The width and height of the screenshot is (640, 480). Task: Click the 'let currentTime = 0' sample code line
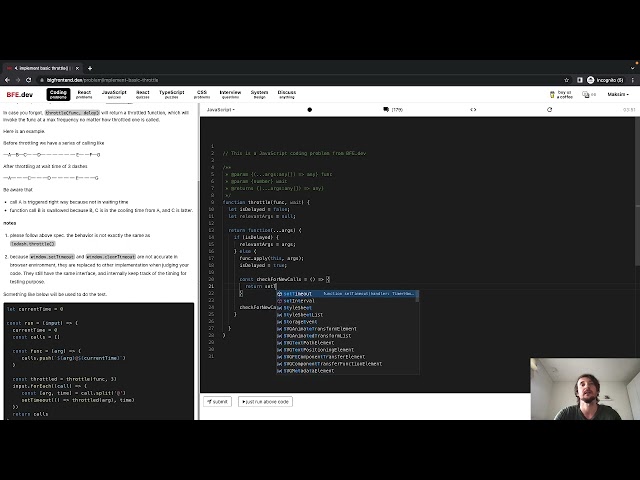click(x=35, y=309)
